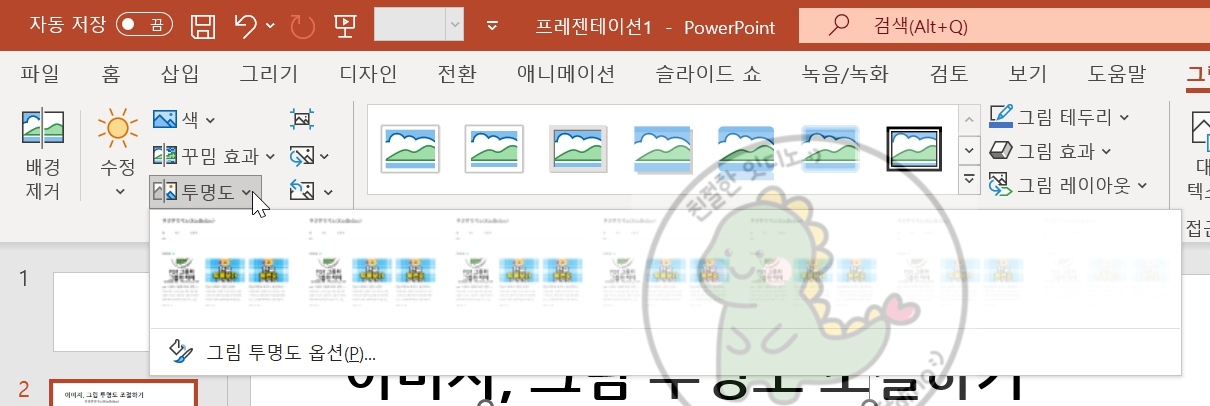The height and width of the screenshot is (406, 1210).
Task: Switch to the 홈 tab
Action: point(110,74)
